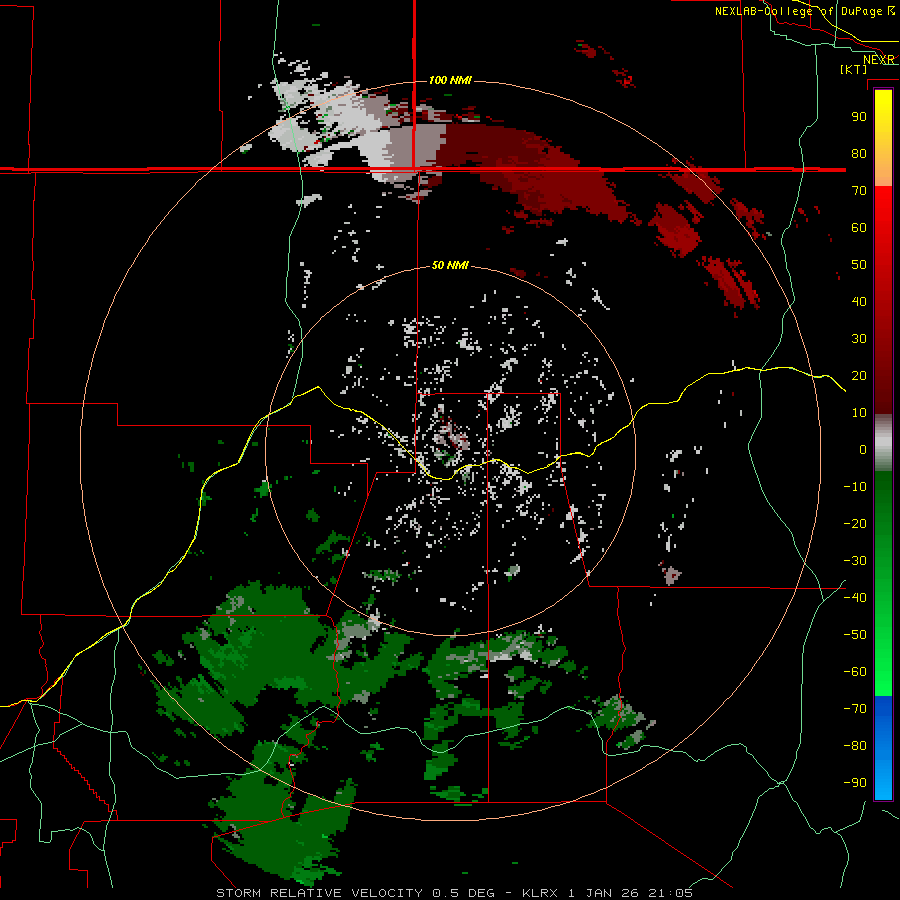Click the '-30' value on velocity scale
The height and width of the screenshot is (900, 900).
[855, 561]
